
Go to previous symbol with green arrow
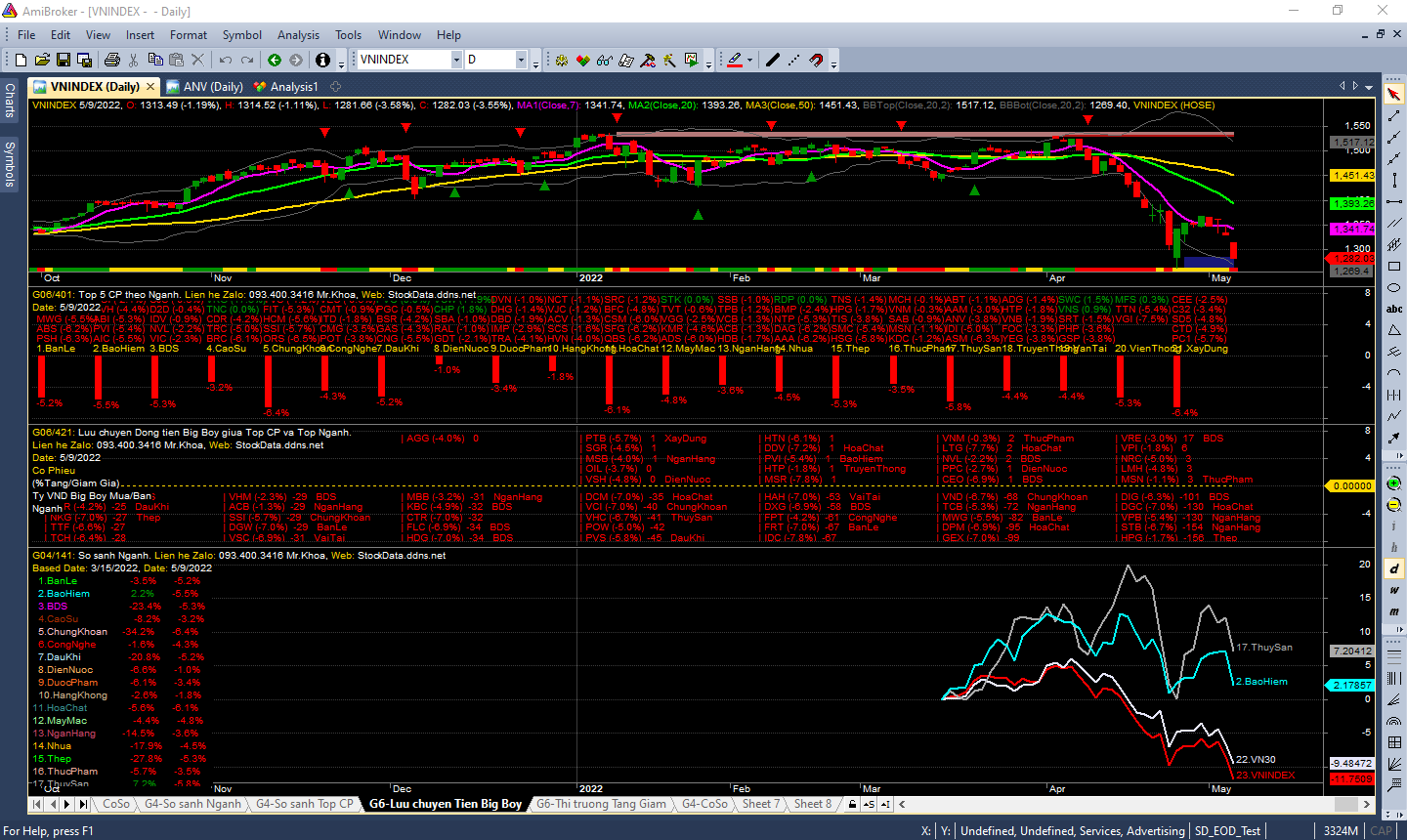275,60
